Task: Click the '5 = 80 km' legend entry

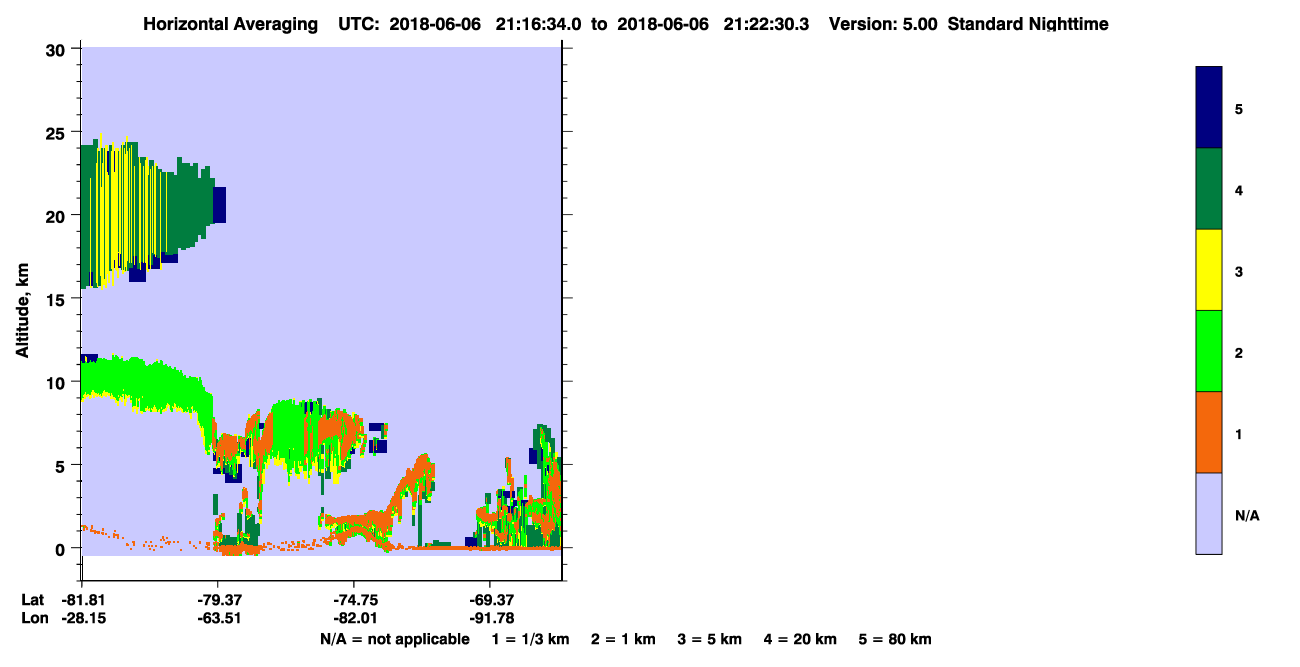Action: point(895,639)
